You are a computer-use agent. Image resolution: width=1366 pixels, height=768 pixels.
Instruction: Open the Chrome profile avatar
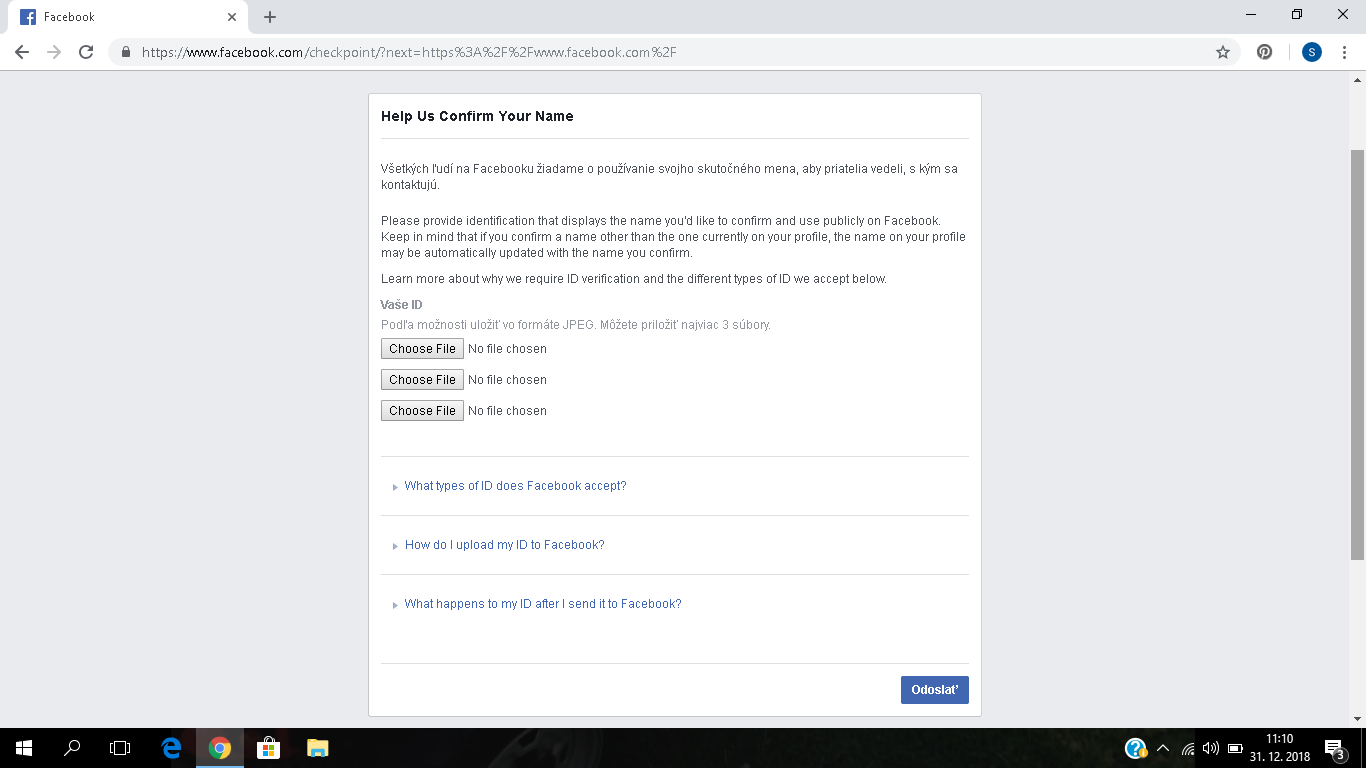pyautogui.click(x=1312, y=52)
